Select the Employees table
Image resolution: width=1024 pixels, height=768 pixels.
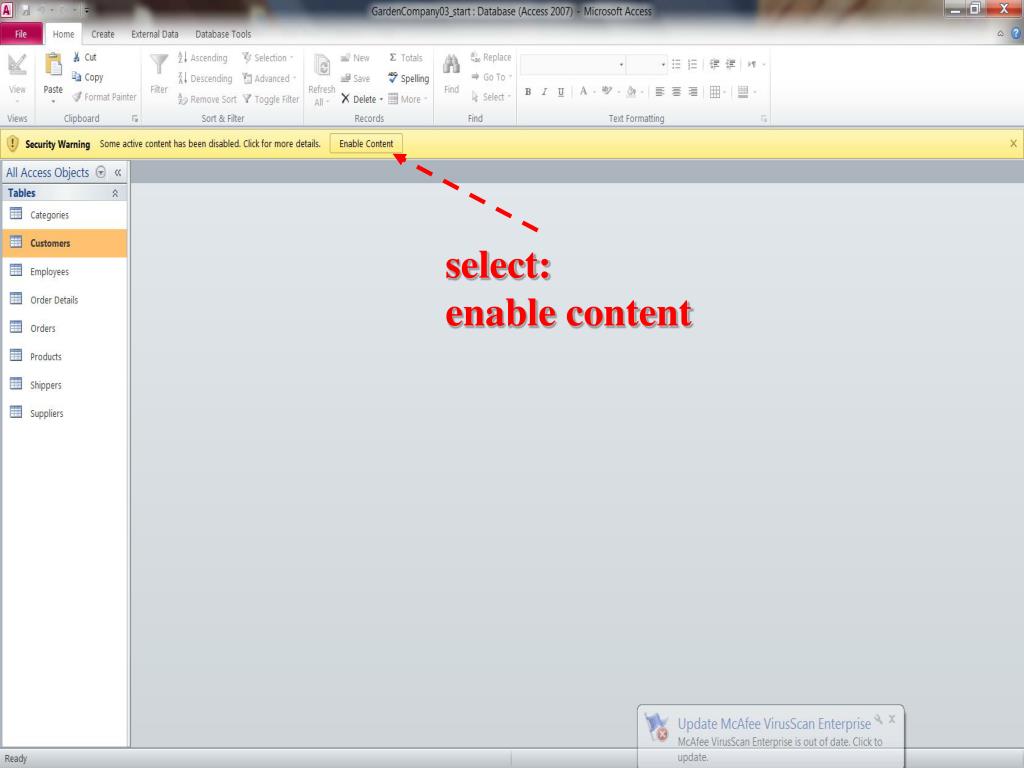[x=65, y=272]
